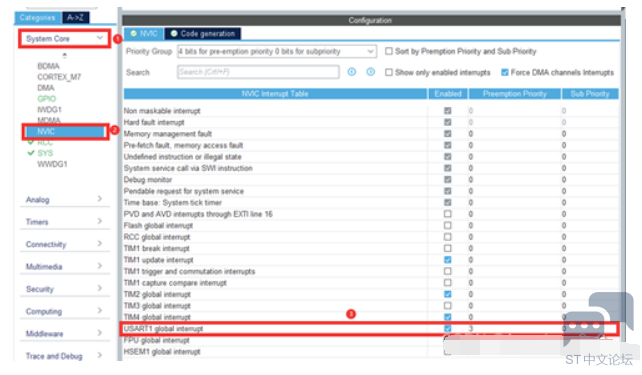Viewport: 642px width, 375px height.
Task: Enable TIM3 global interrupt checkbox
Action: click(x=448, y=305)
